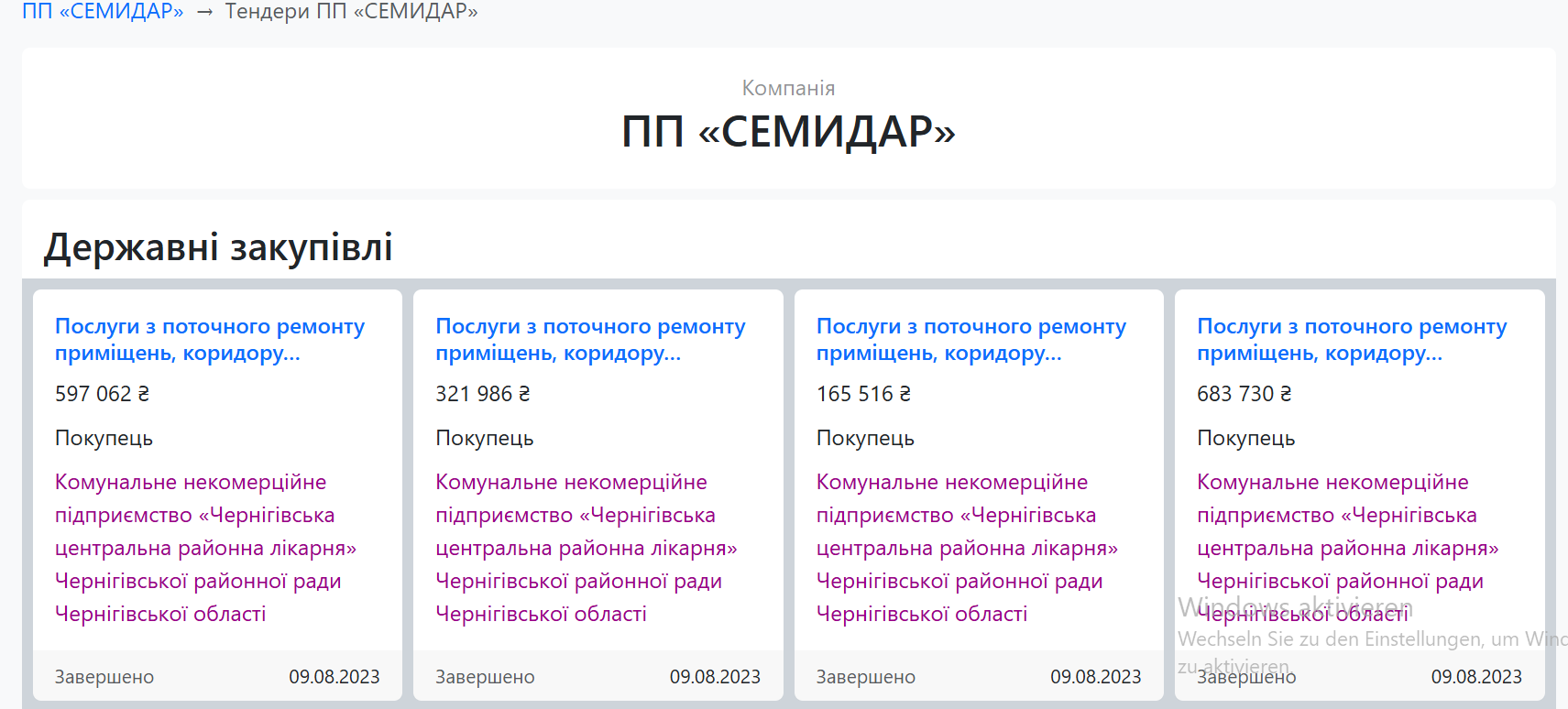Open buyer hospital link in 597 062 ₴ card
The width and height of the screenshot is (1568, 709).
click(204, 548)
